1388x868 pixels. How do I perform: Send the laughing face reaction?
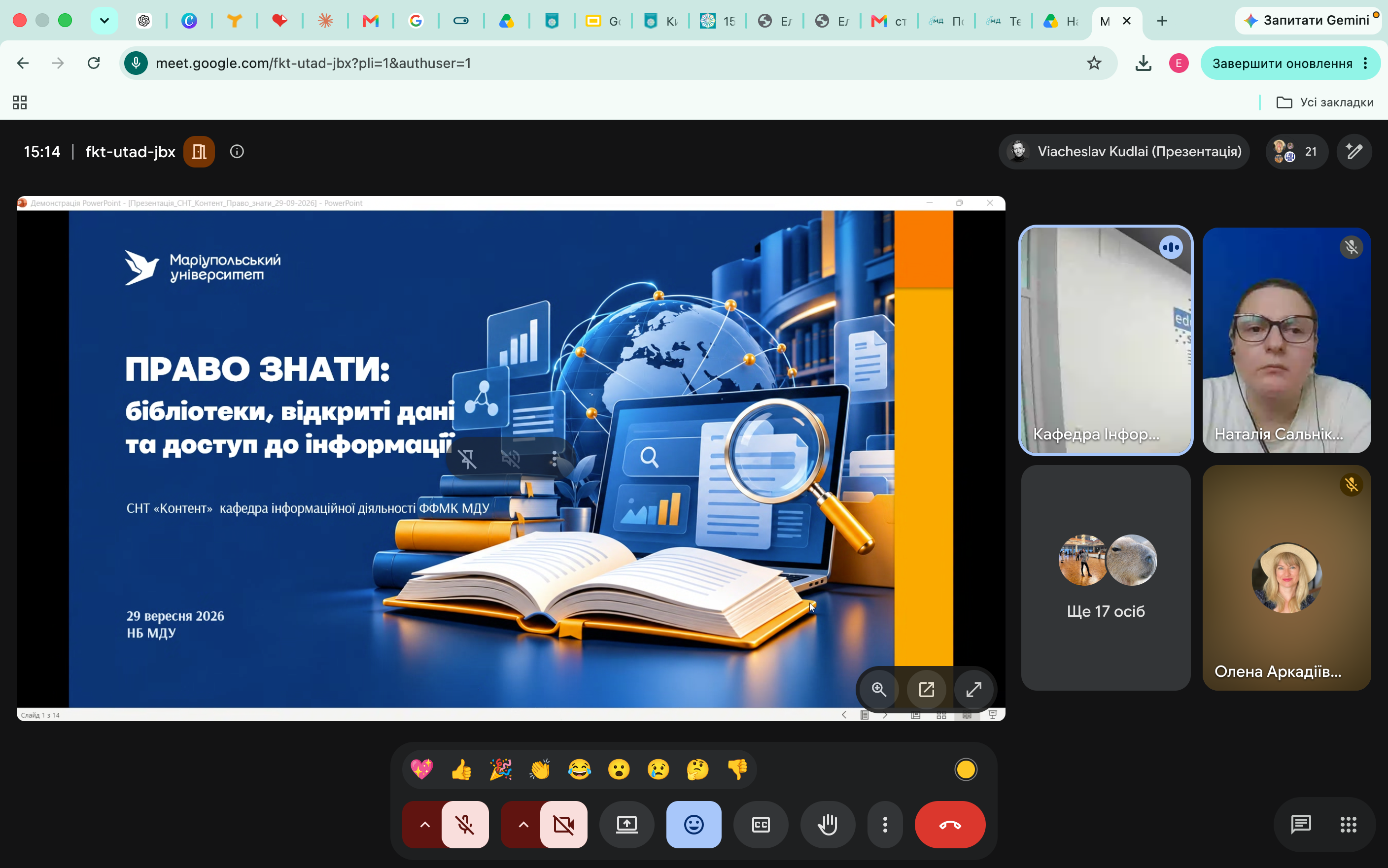(x=580, y=769)
